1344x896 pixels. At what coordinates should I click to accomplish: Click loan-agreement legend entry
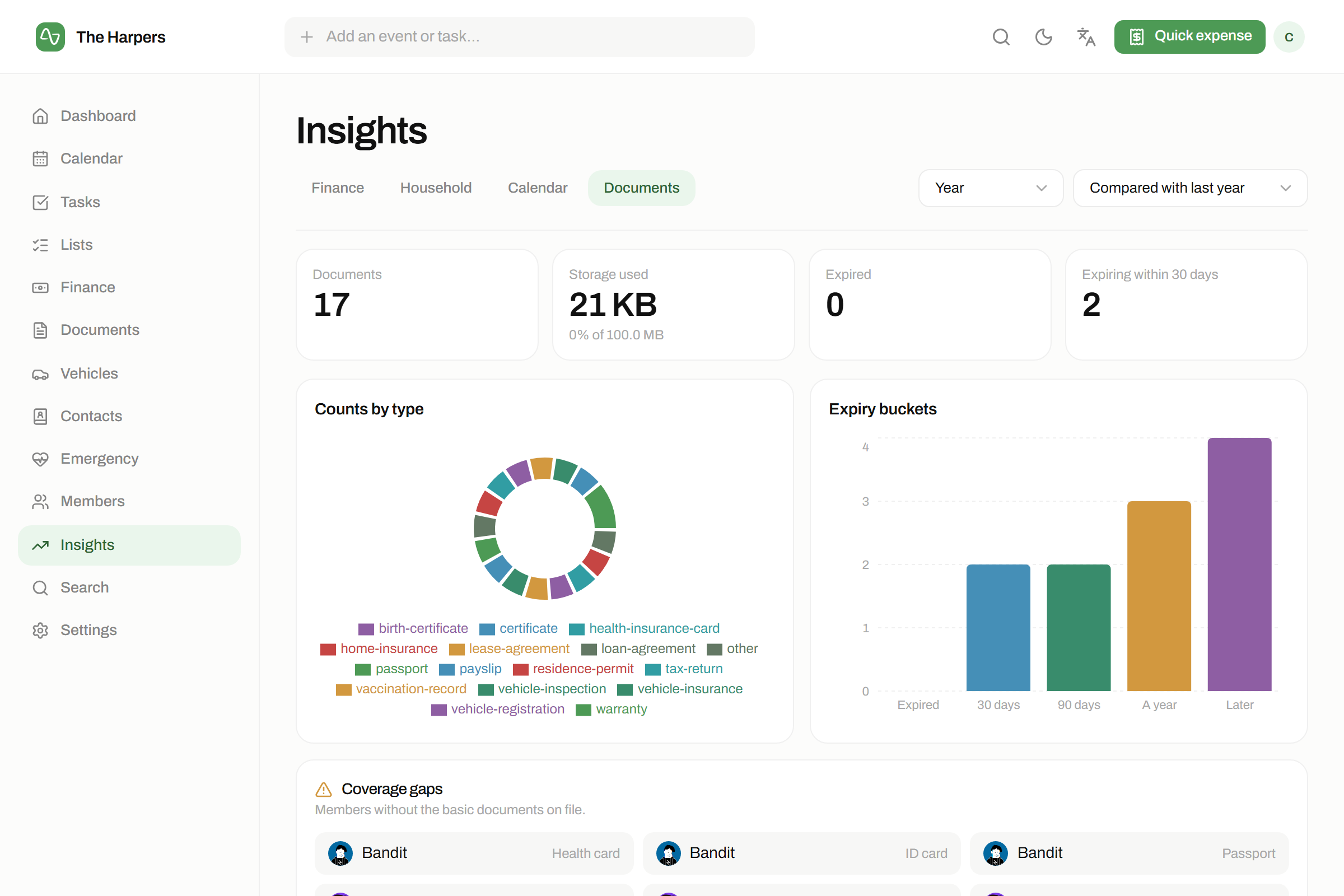point(638,648)
